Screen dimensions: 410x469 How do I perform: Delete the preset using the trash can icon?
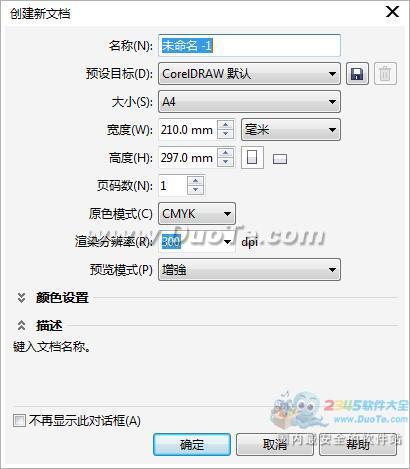tap(385, 73)
